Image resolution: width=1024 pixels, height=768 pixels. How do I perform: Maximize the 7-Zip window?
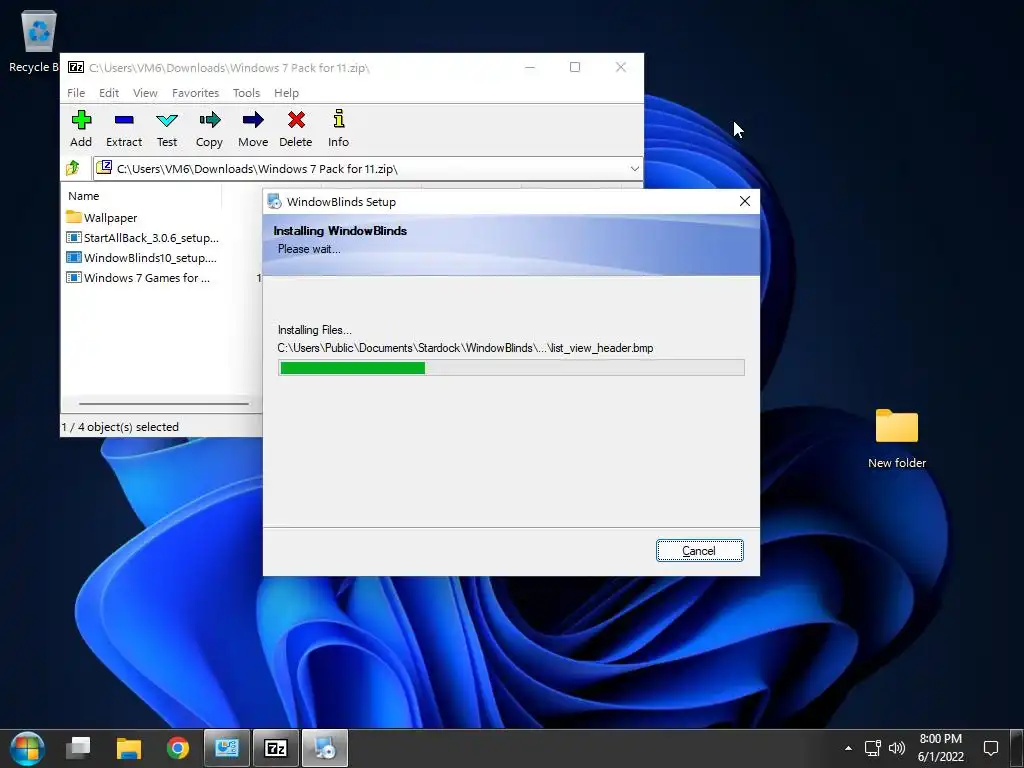coord(575,67)
